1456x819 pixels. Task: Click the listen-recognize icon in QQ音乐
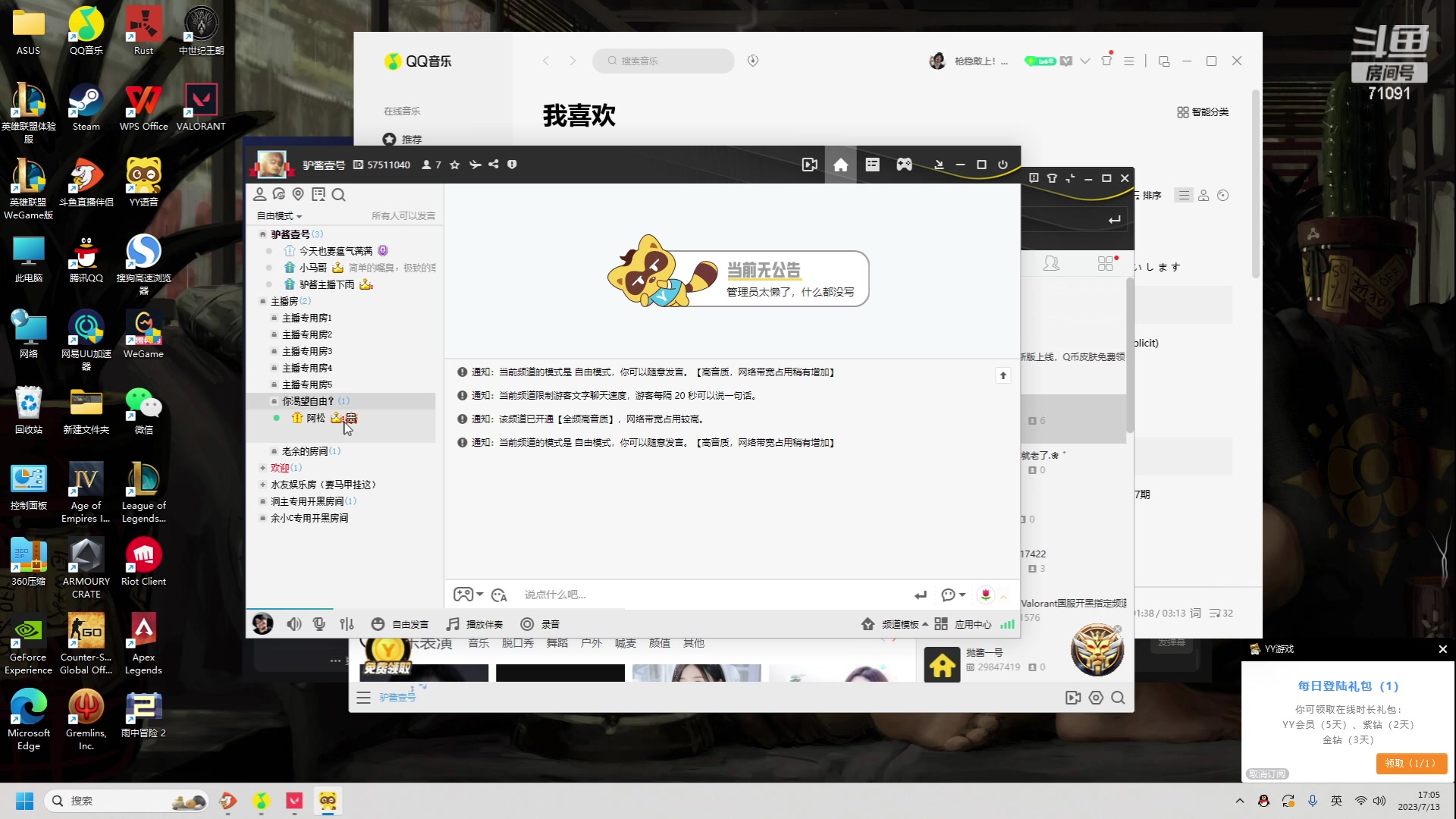coord(752,61)
